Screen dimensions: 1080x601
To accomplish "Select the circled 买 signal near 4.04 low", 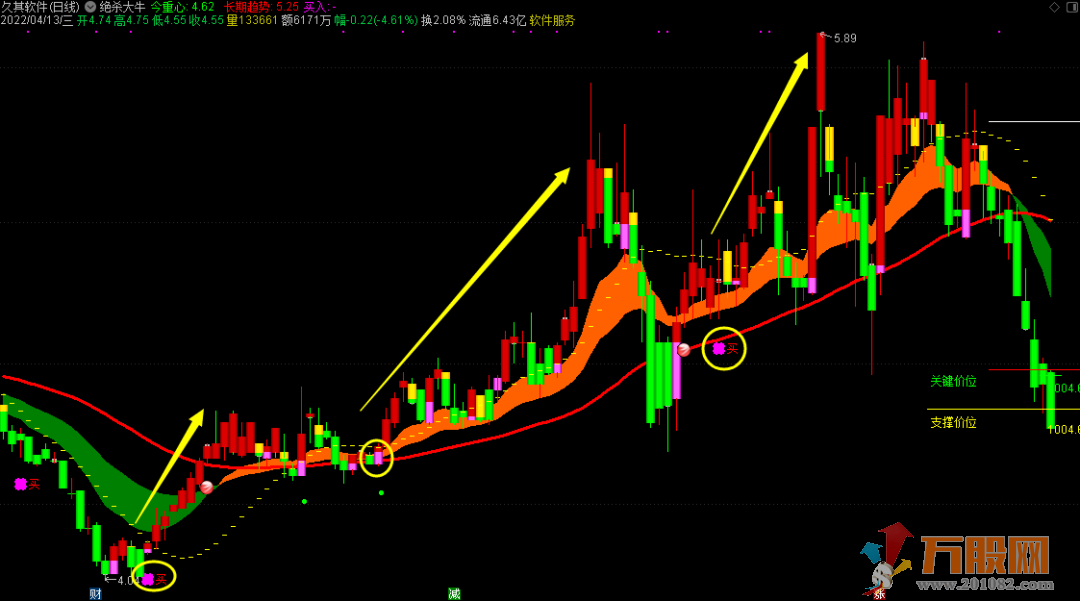I will (154, 577).
